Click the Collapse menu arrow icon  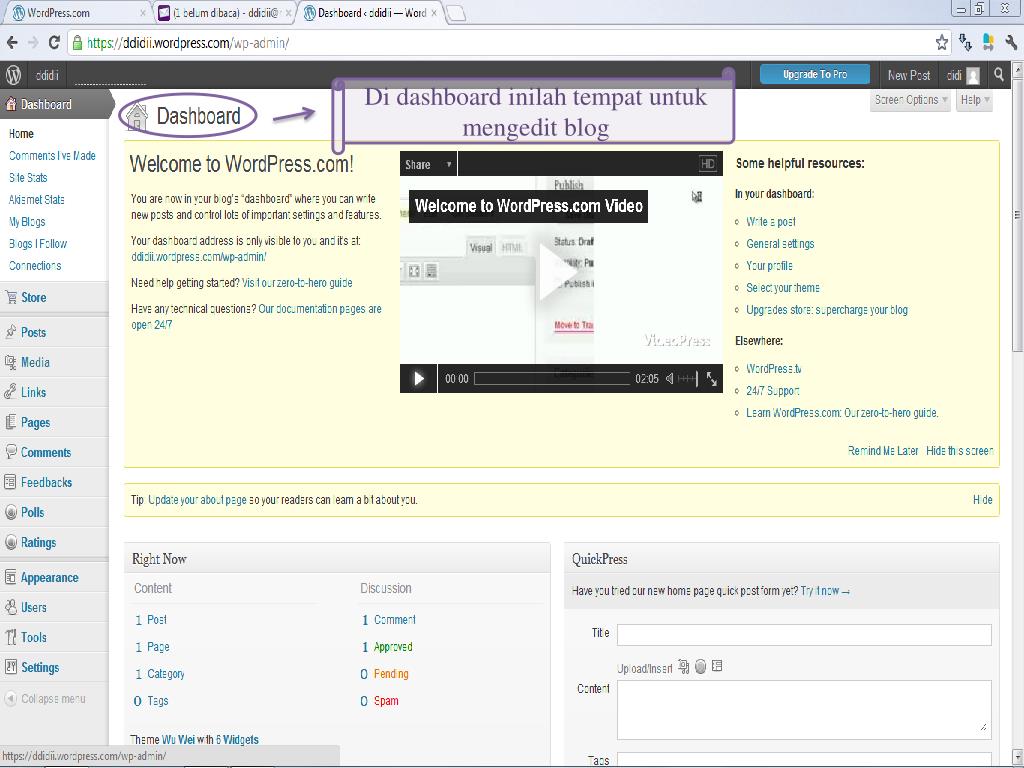[10, 699]
